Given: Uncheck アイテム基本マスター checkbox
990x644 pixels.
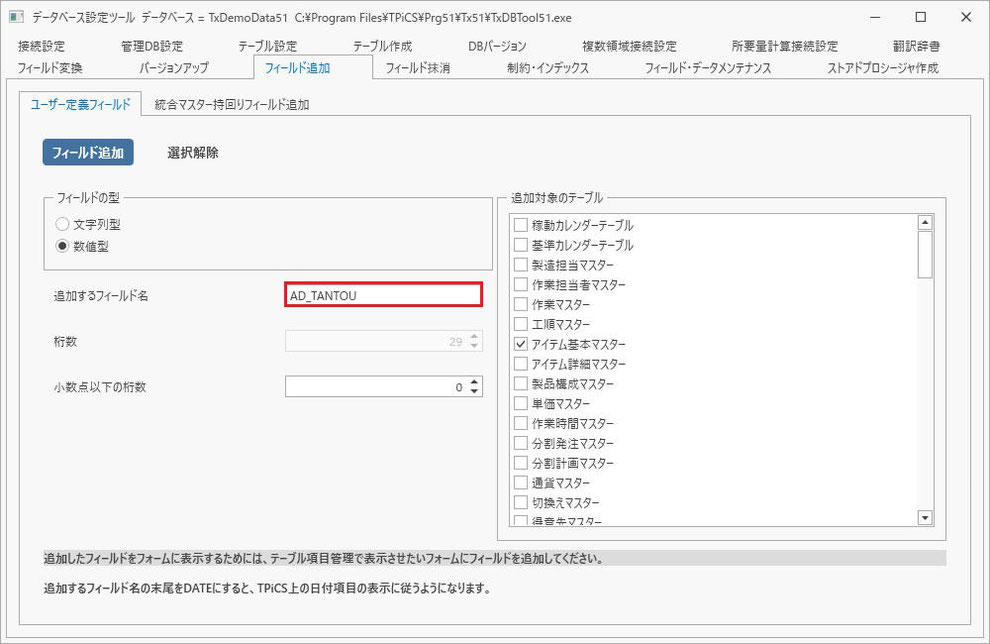Looking at the screenshot, I should [521, 344].
